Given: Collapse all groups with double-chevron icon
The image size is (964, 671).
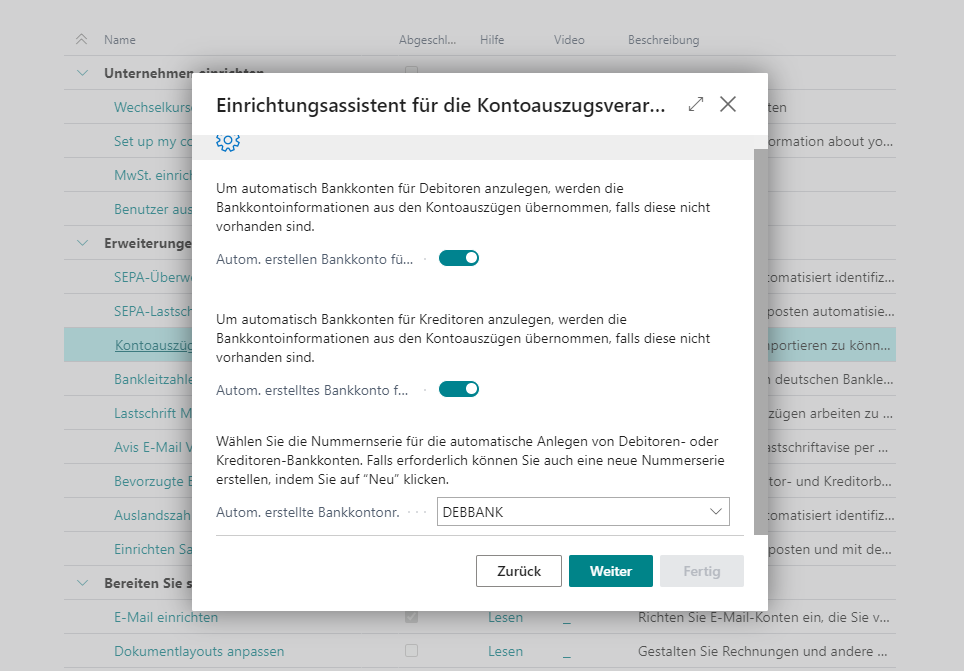Looking at the screenshot, I should pyautogui.click(x=82, y=40).
